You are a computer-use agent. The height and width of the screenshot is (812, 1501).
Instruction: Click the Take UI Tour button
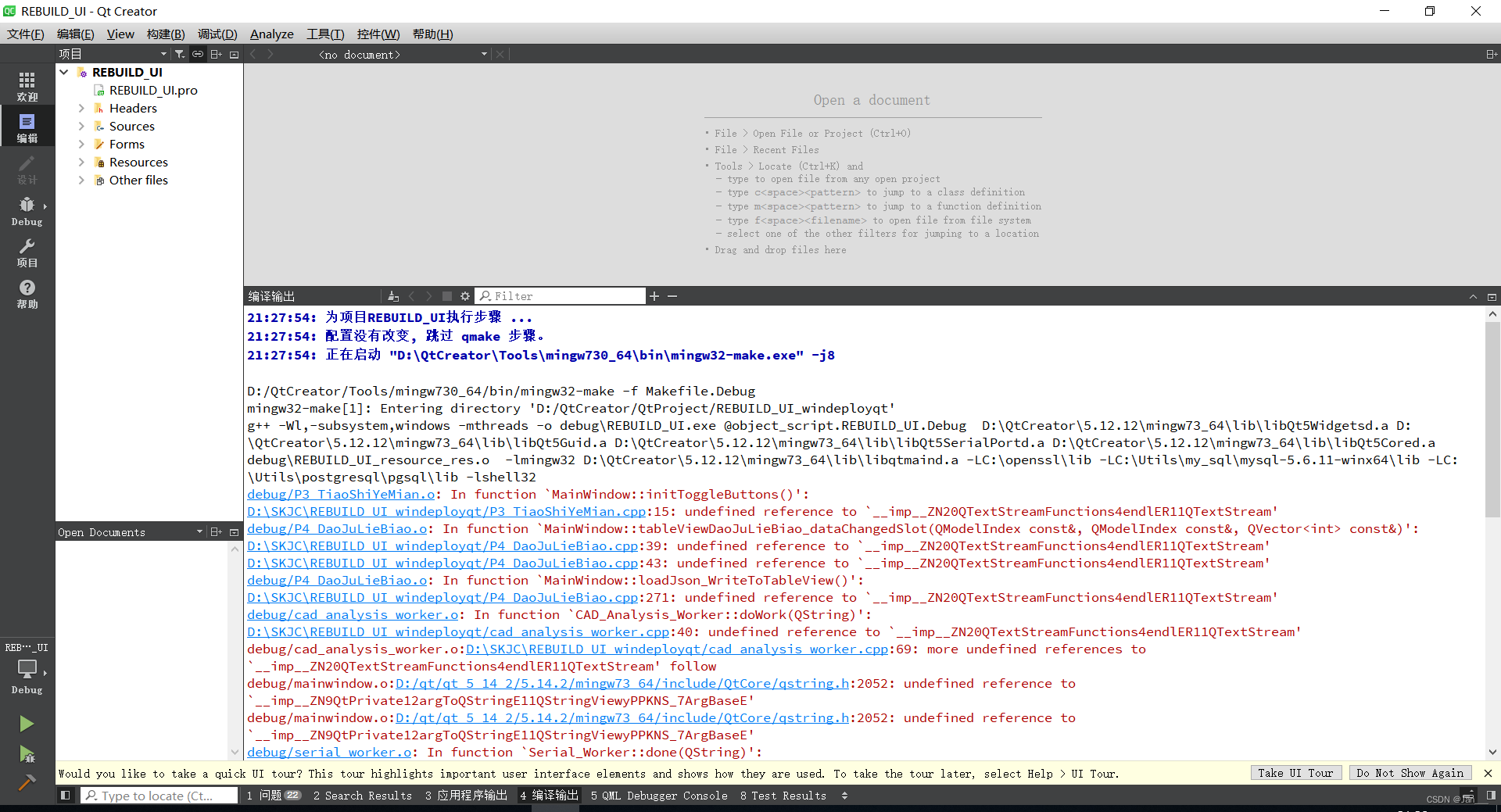tap(1295, 773)
